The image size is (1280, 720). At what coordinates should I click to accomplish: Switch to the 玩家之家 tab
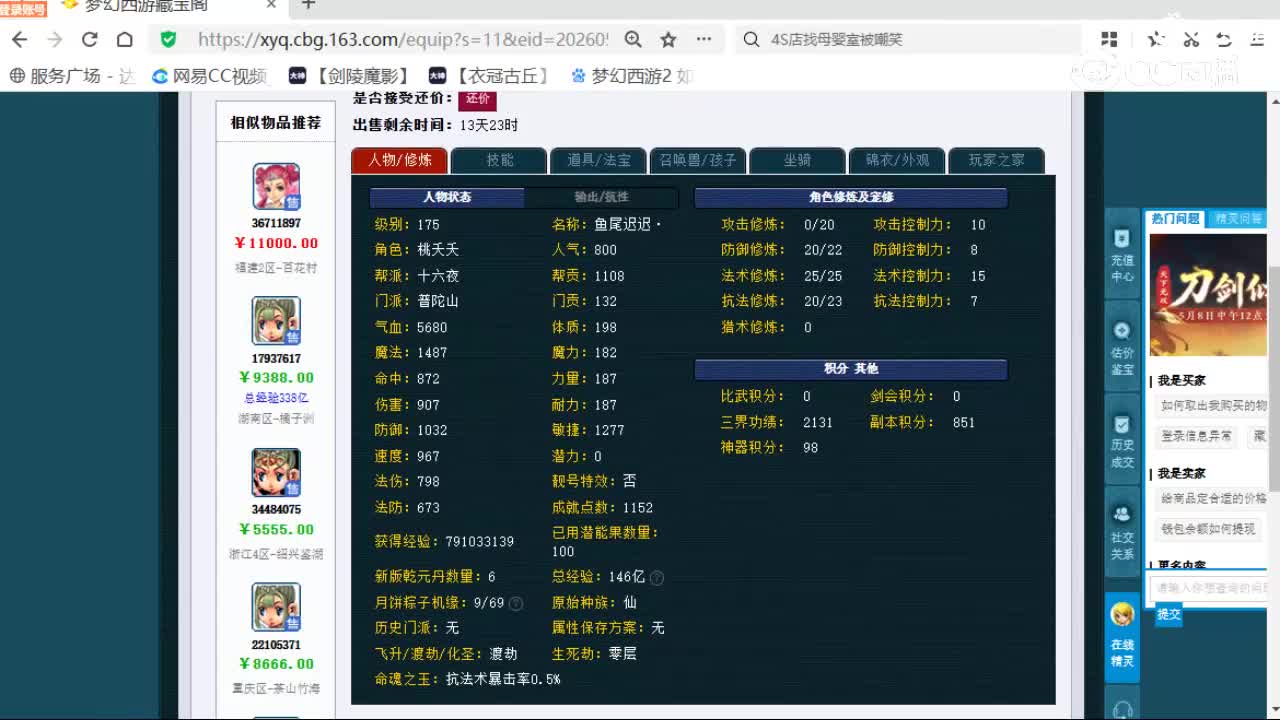[996, 160]
